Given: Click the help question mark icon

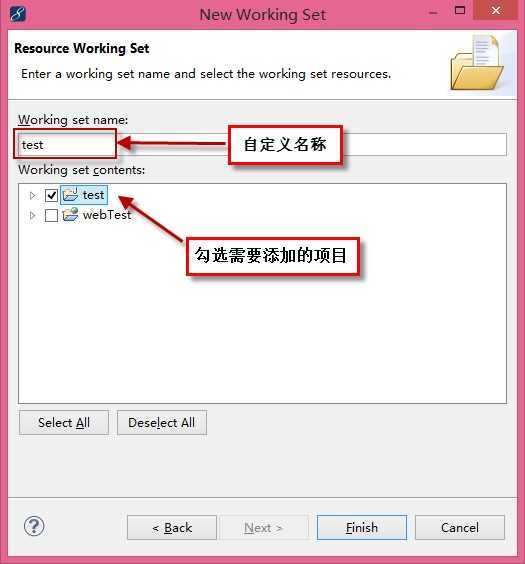Looking at the screenshot, I should [34, 526].
